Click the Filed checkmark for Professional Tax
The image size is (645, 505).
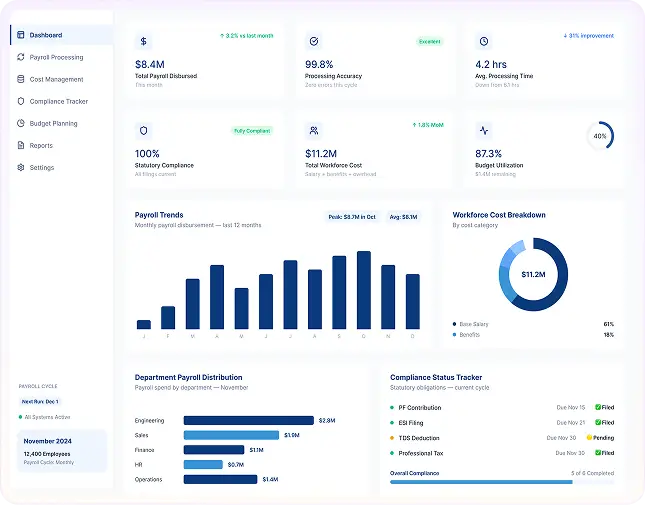pyautogui.click(x=598, y=453)
